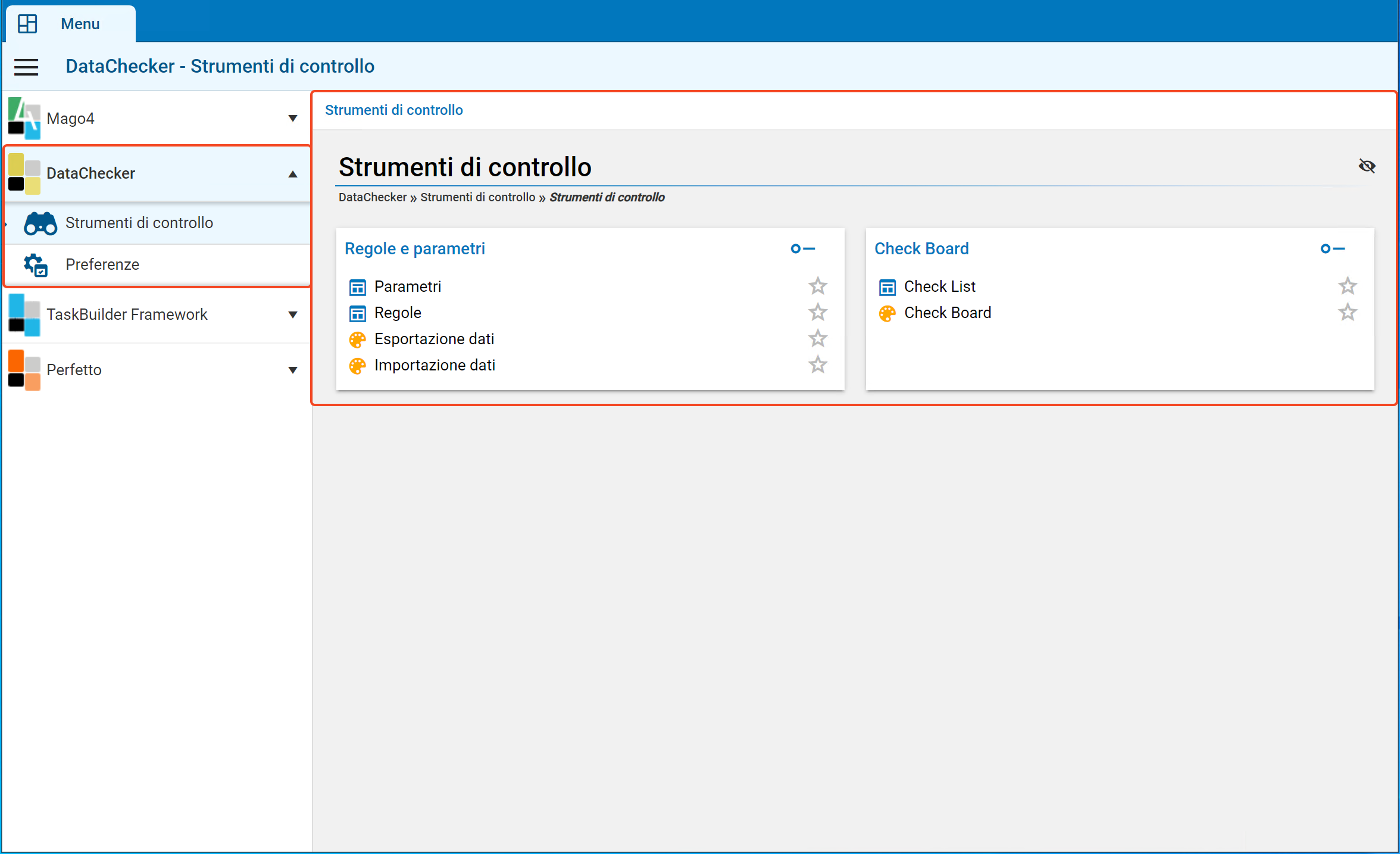Mark Parametri as favorite
Screen dimensions: 1400x854
click(x=818, y=286)
